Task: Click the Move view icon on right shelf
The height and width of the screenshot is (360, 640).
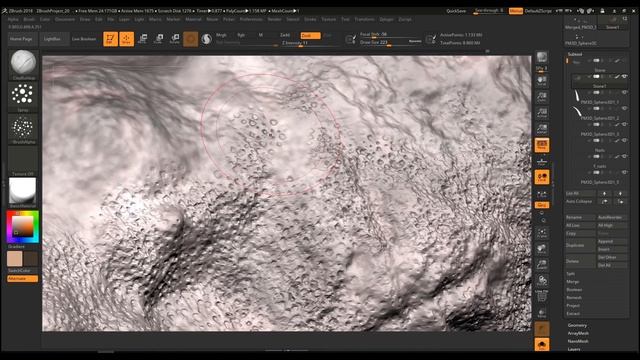Action: tap(542, 249)
